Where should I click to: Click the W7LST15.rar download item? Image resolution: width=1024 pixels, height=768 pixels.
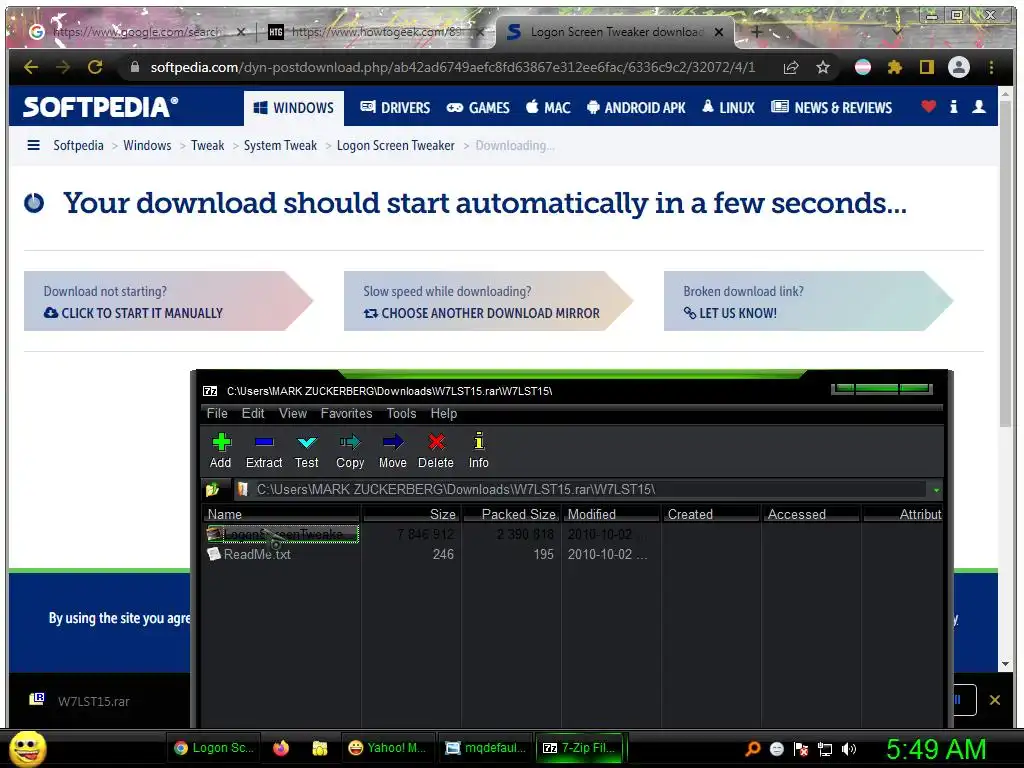93,701
